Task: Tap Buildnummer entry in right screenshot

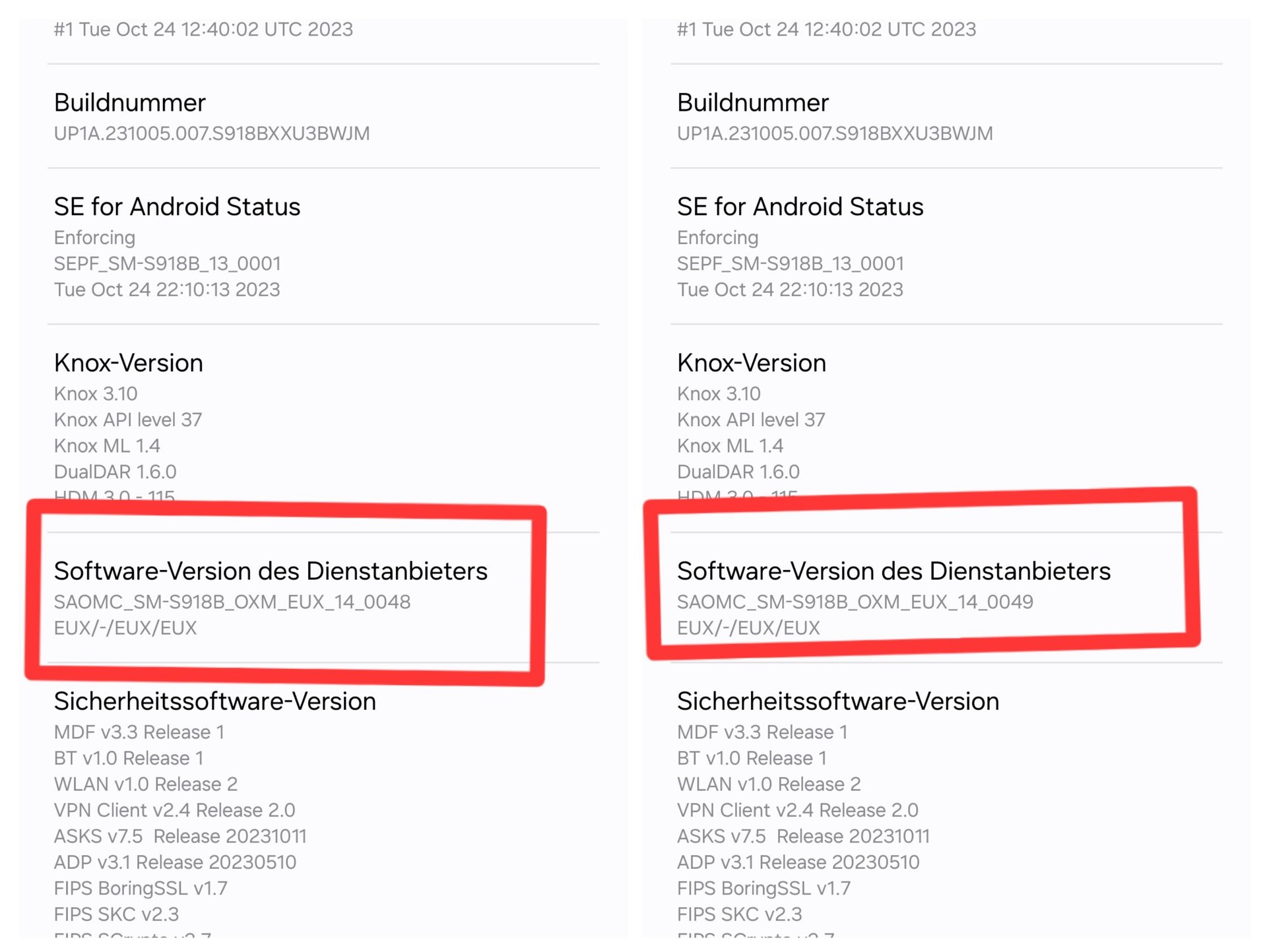Action: [753, 103]
